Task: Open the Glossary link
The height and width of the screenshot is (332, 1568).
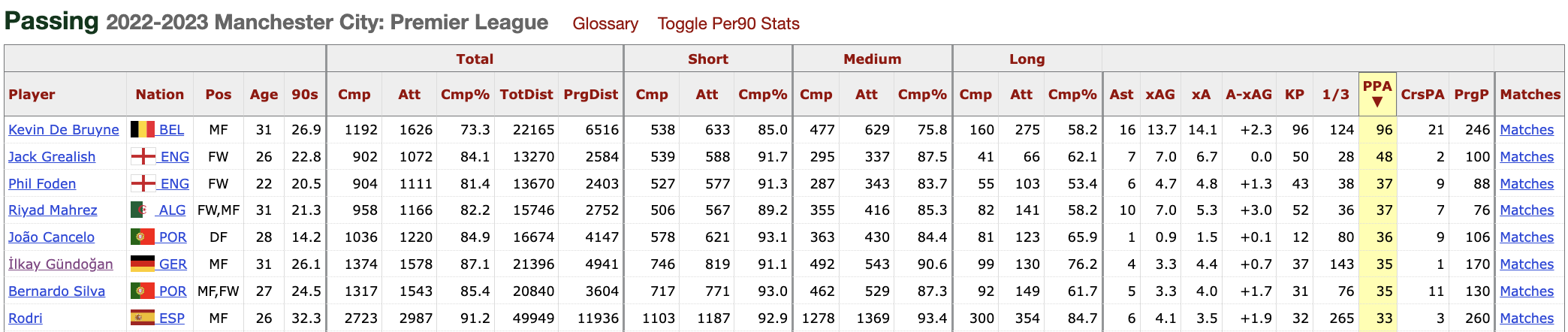Action: (x=605, y=24)
